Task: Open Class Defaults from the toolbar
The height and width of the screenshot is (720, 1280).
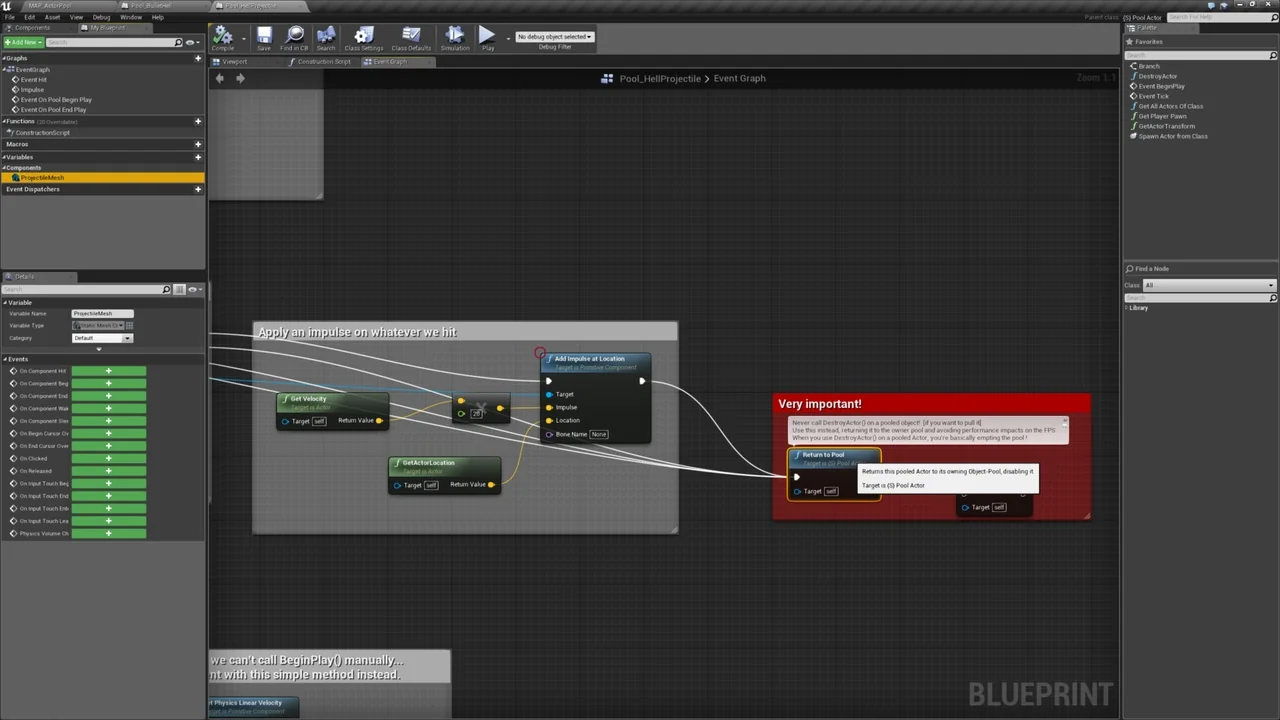Action: point(410,37)
